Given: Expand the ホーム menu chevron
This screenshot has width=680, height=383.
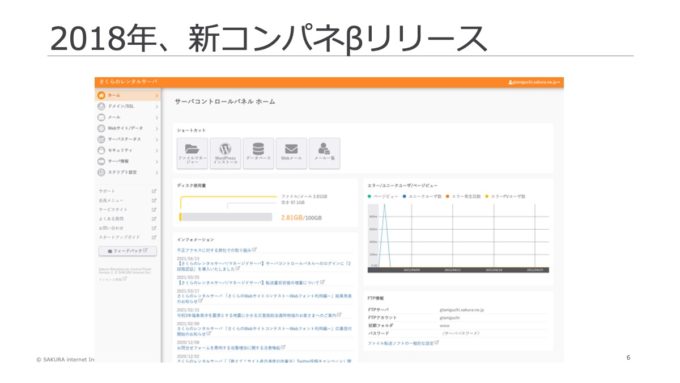Looking at the screenshot, I should point(157,95).
